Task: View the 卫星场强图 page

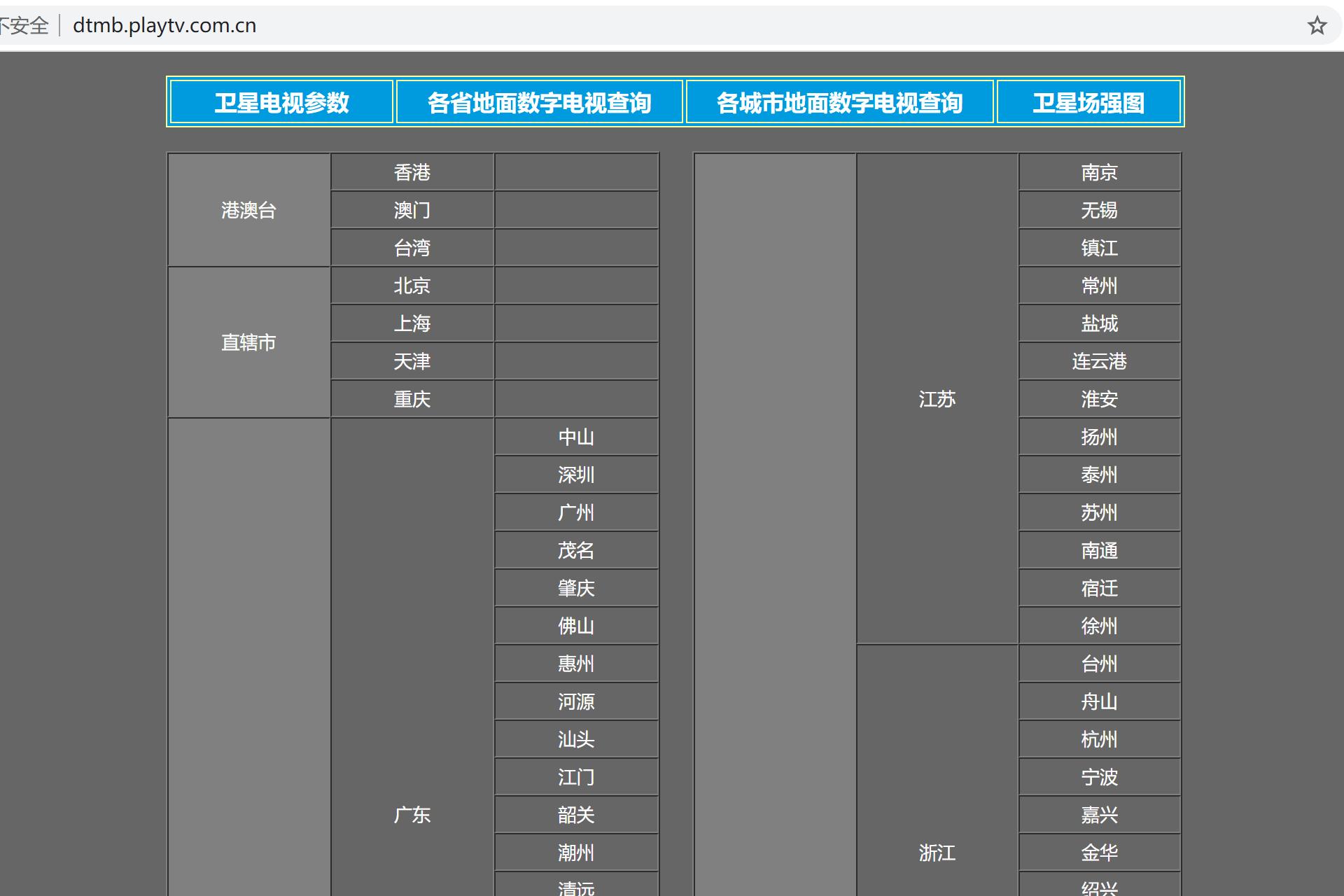Action: click(x=1089, y=102)
